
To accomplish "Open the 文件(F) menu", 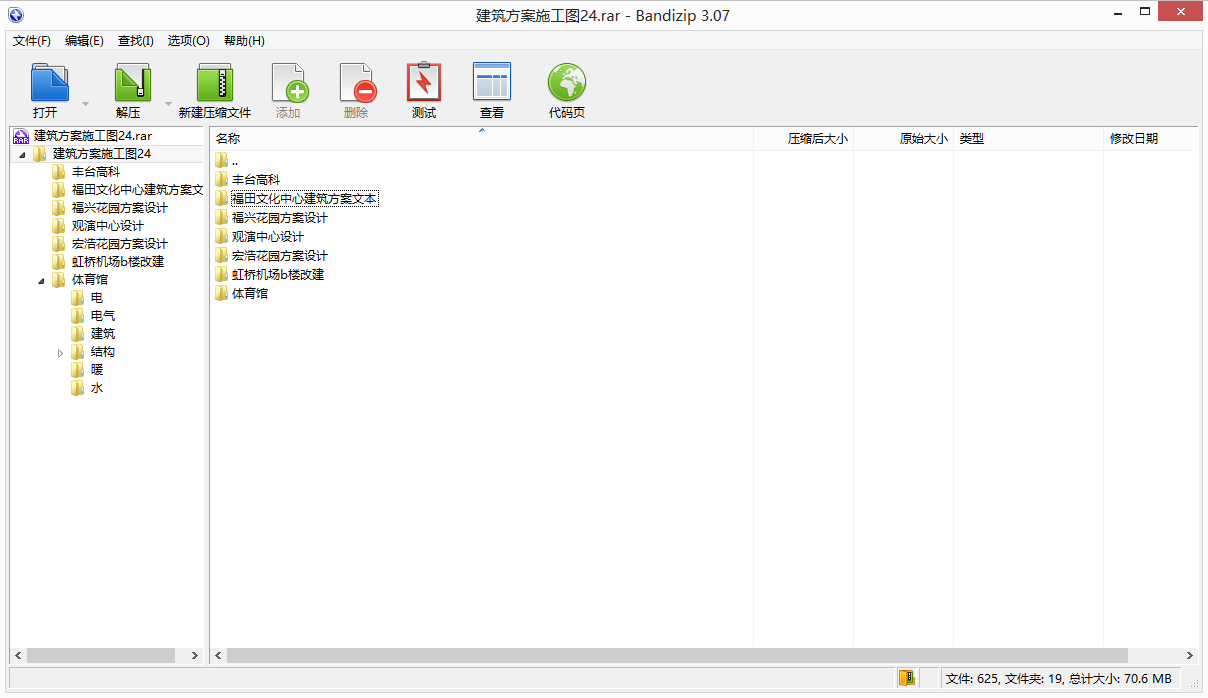I will (32, 41).
